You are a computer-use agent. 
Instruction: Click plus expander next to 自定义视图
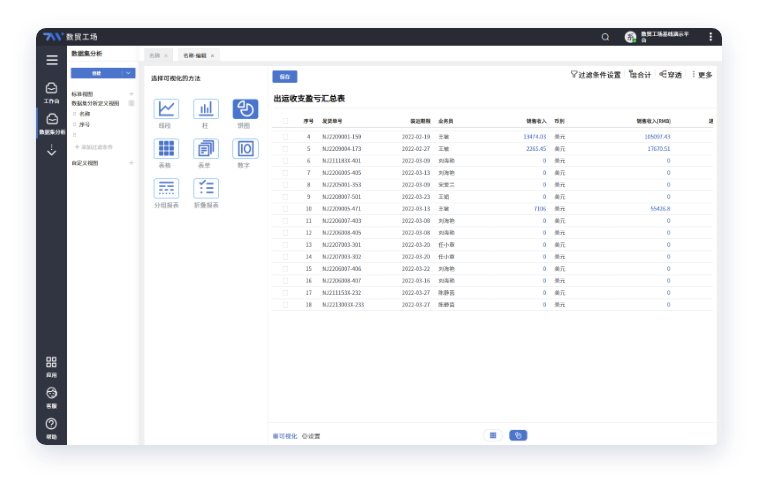coord(131,162)
